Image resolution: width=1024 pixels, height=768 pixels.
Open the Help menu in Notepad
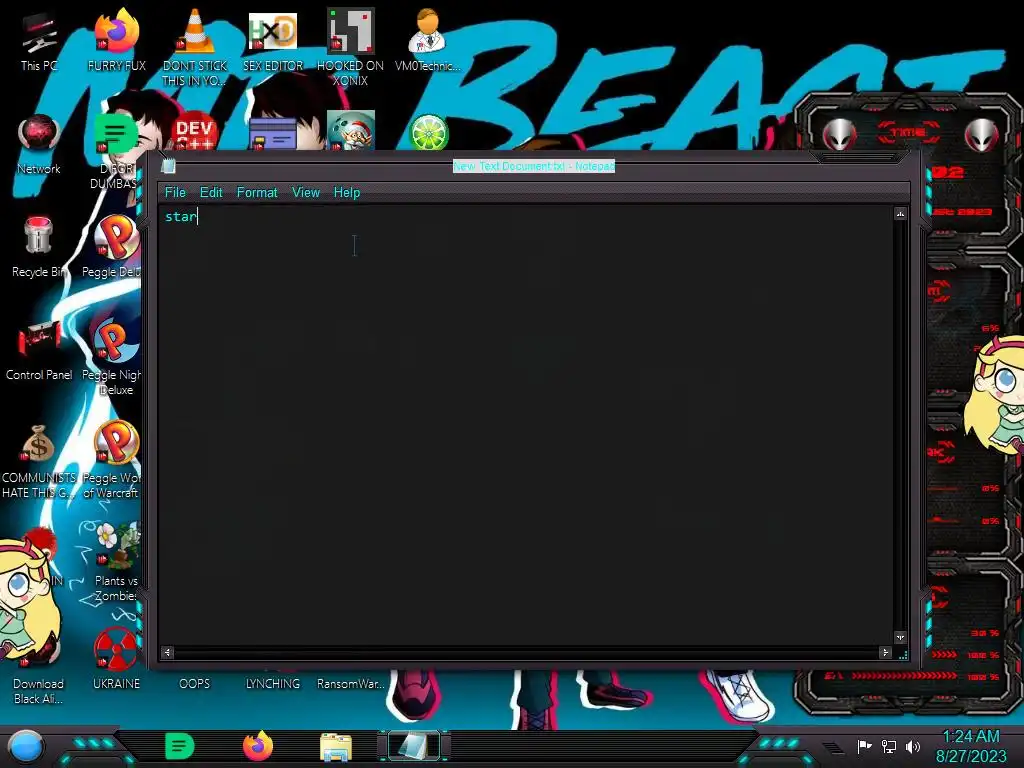click(x=347, y=193)
